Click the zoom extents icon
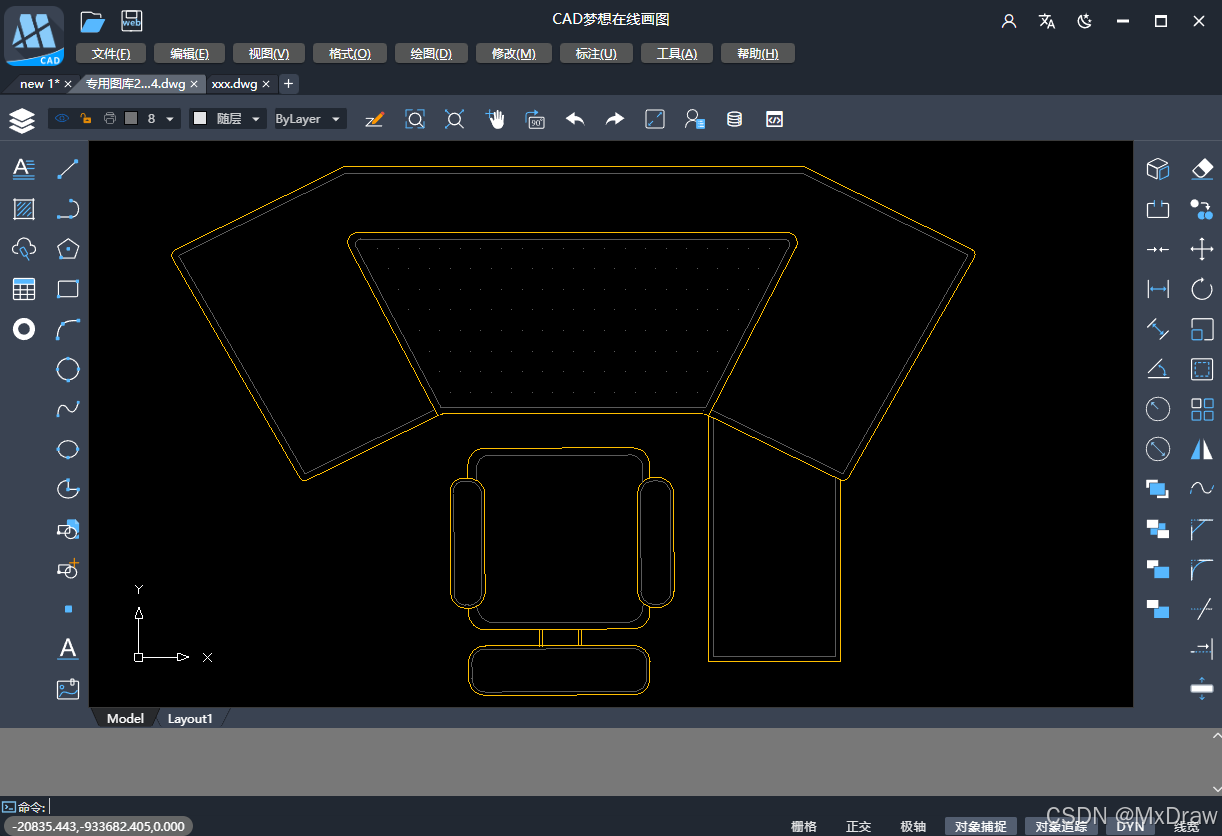 [x=455, y=119]
